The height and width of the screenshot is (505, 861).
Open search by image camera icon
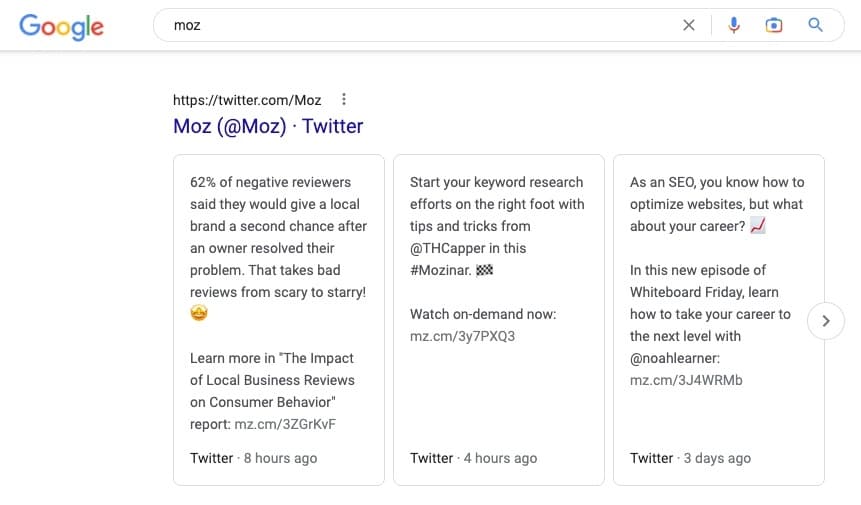[x=773, y=26]
